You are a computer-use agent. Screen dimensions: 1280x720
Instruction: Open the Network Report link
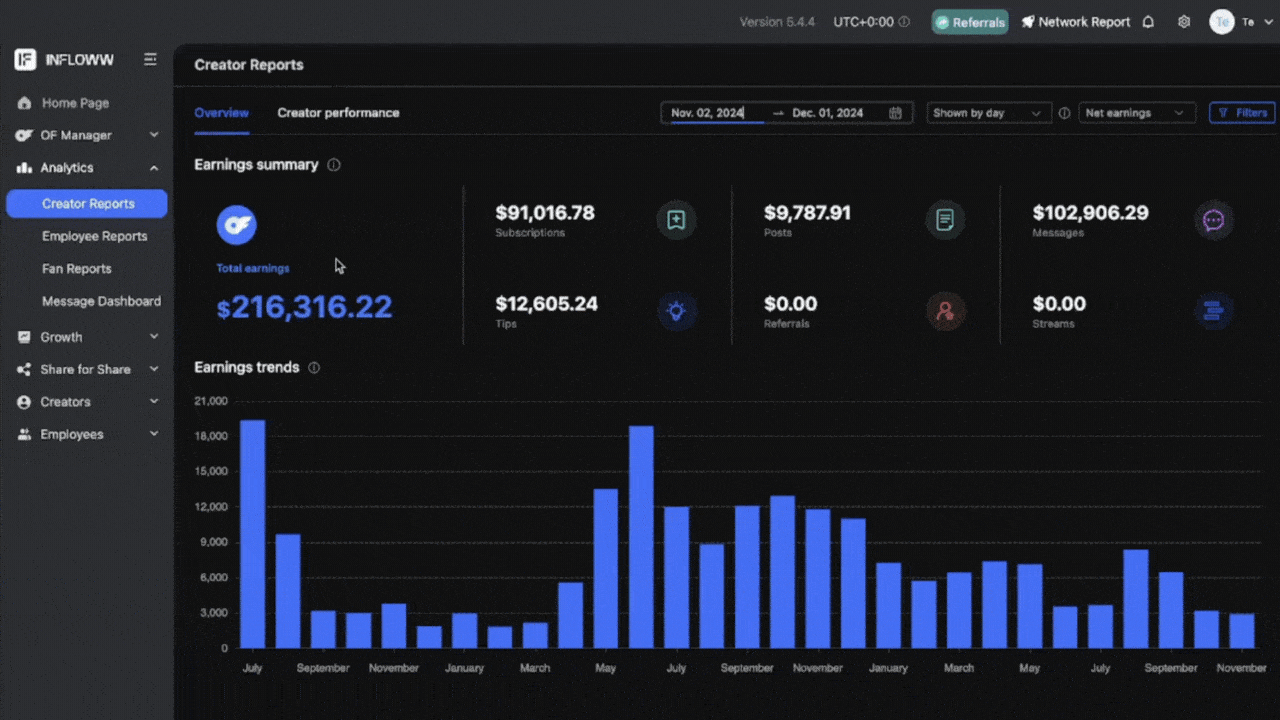tap(1075, 22)
